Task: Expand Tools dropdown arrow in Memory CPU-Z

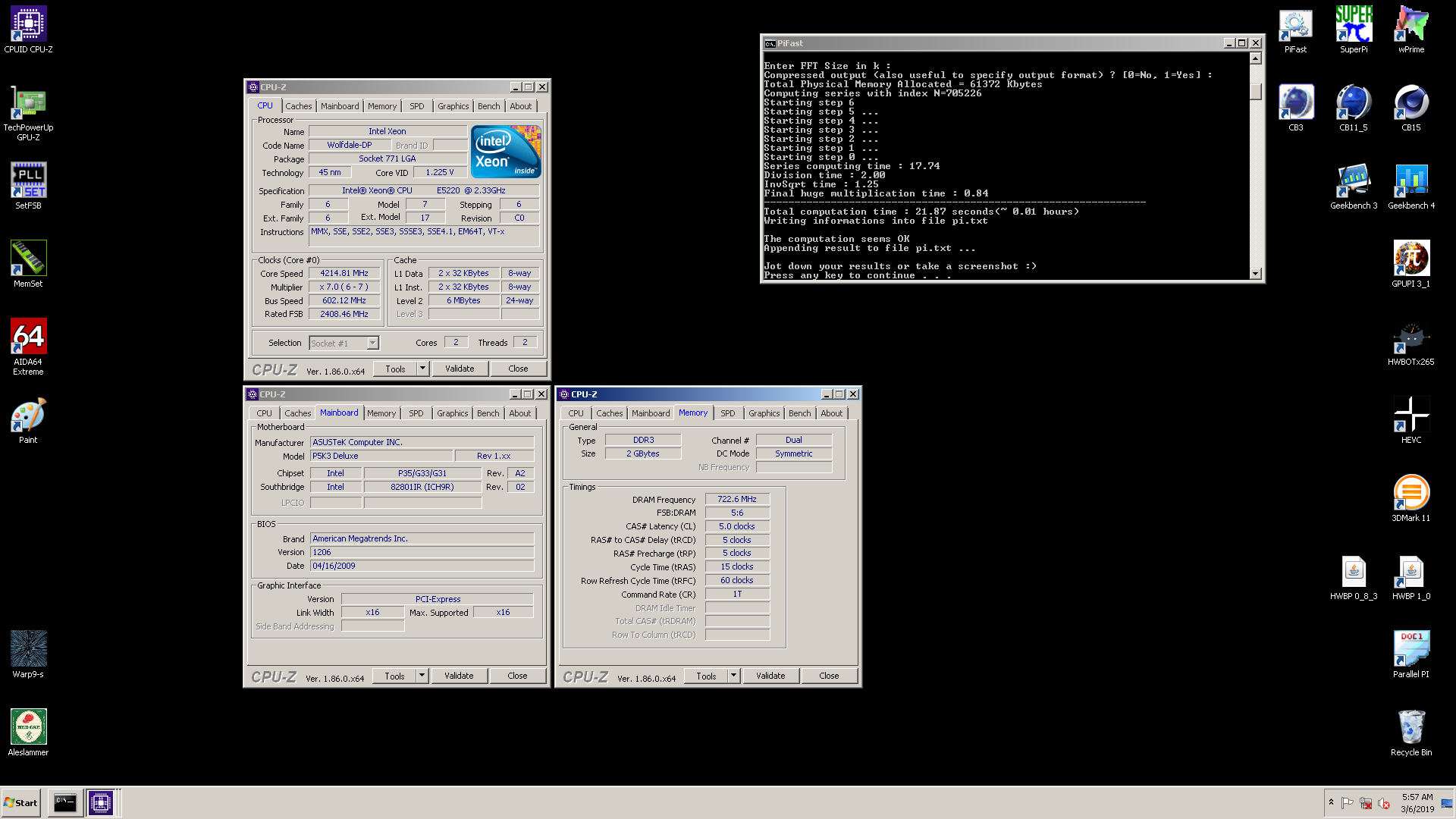Action: 734,676
